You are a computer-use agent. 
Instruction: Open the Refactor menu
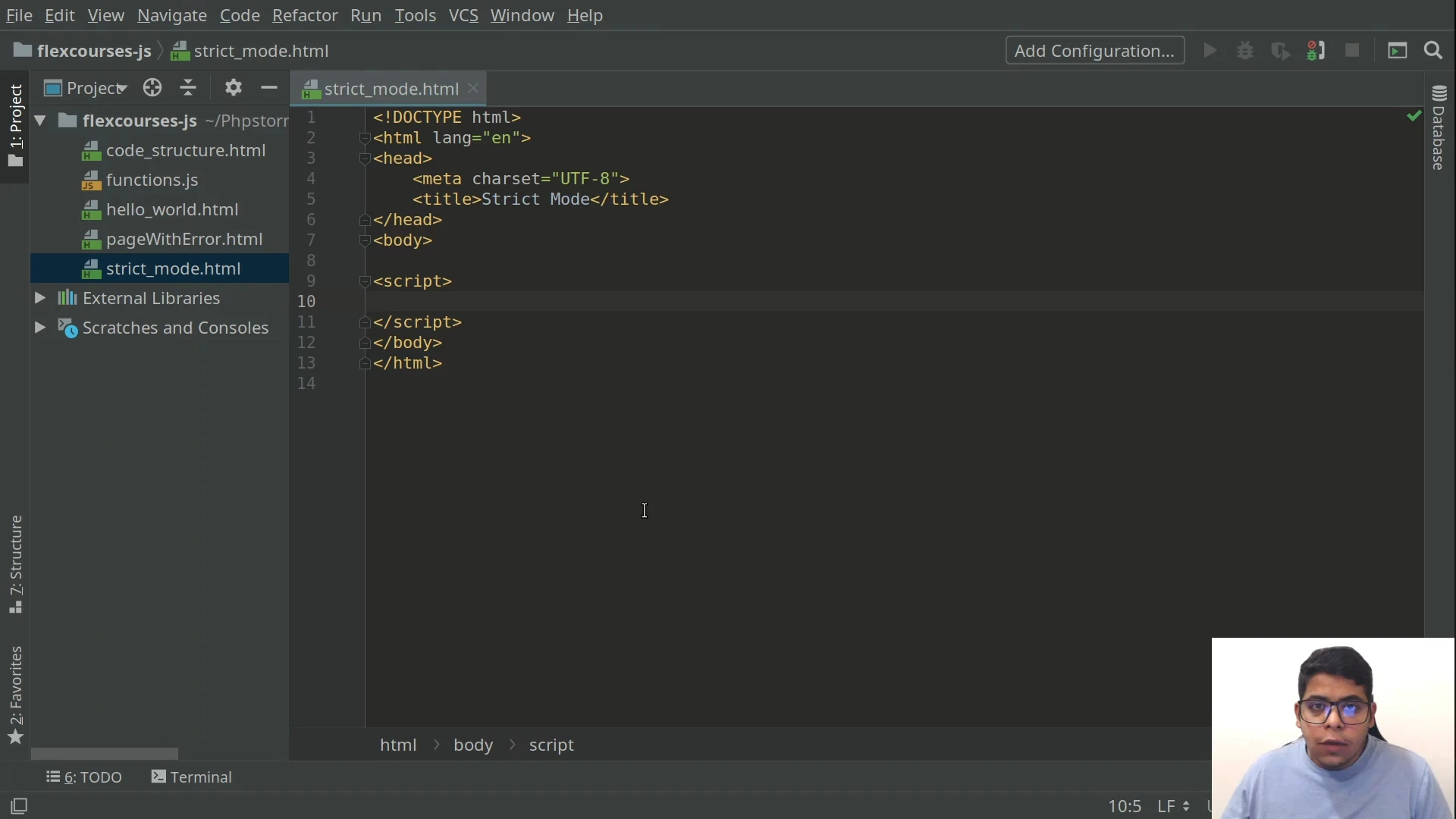coord(305,15)
